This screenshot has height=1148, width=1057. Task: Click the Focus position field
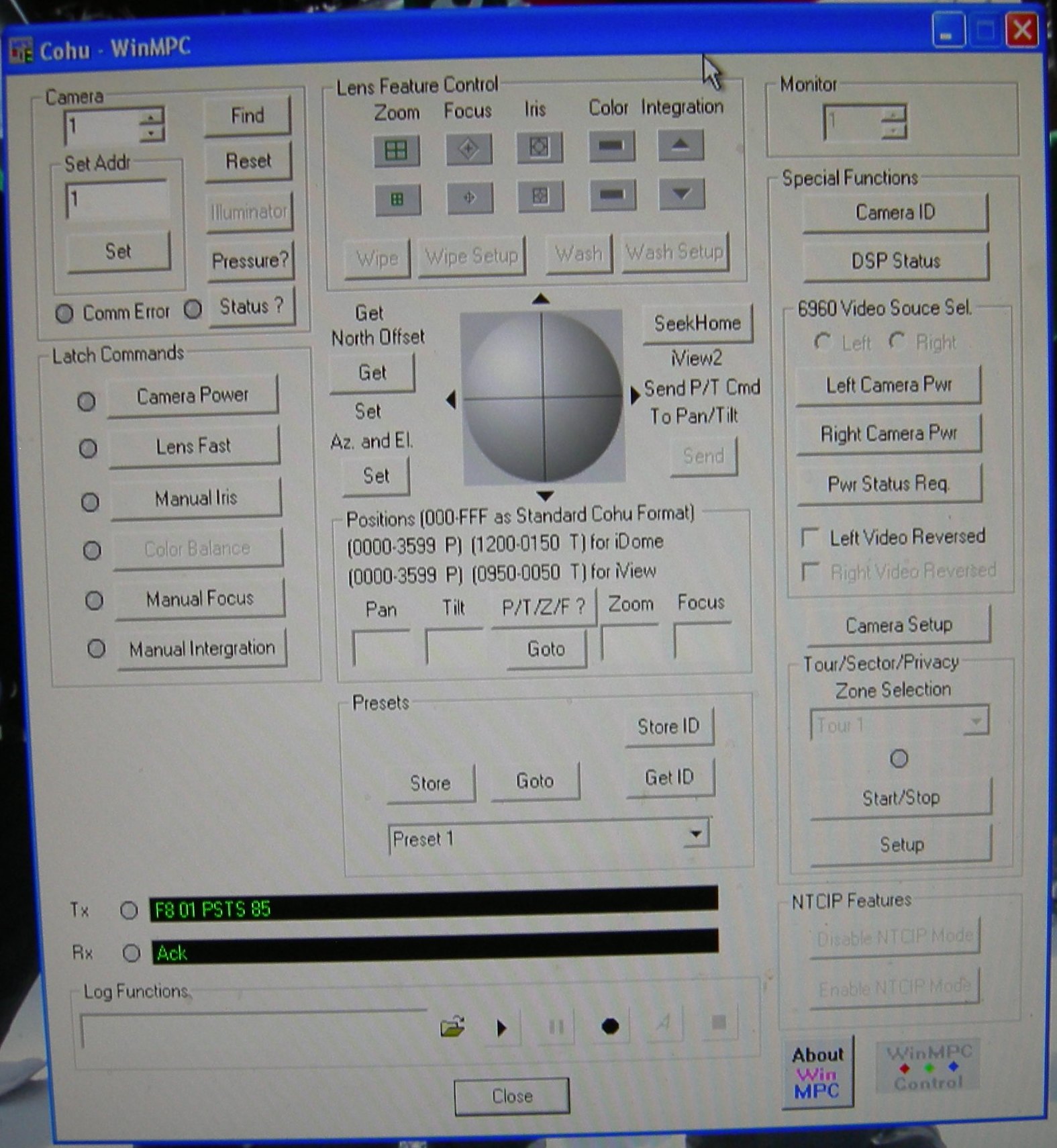tap(702, 641)
